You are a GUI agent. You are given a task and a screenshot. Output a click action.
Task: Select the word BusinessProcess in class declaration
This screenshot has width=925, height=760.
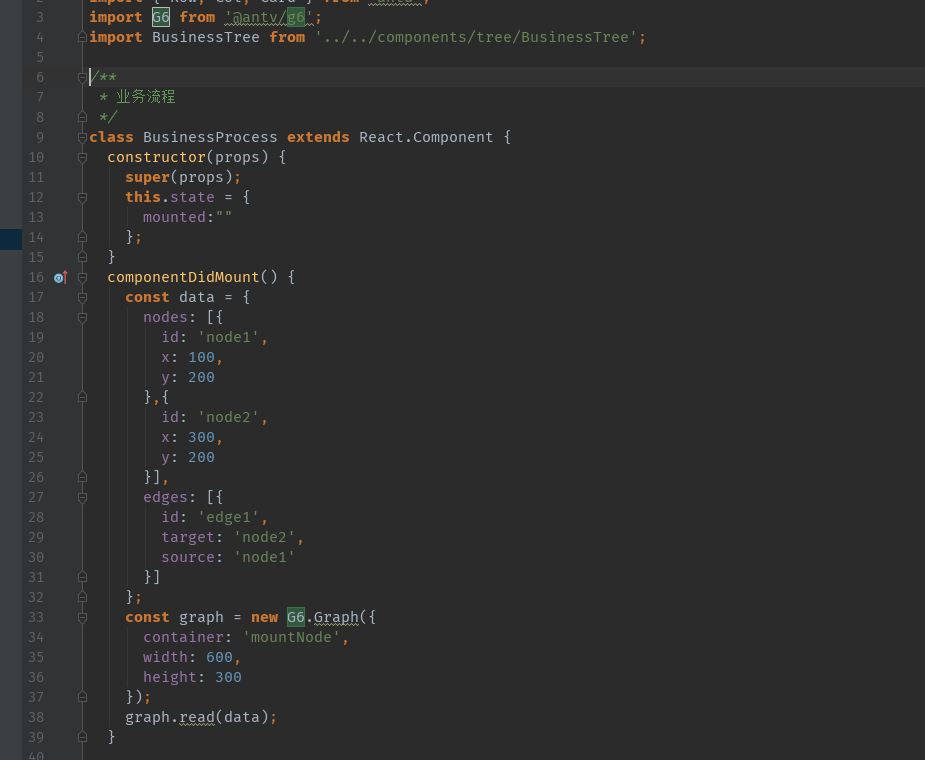210,137
